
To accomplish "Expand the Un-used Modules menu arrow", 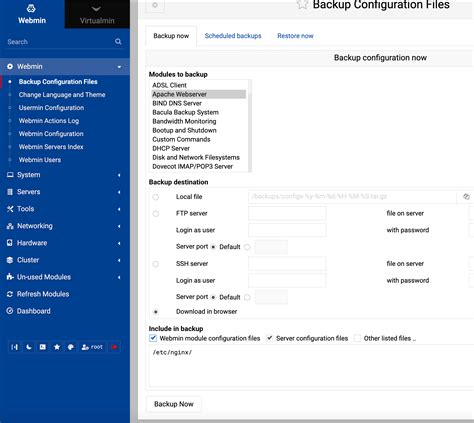I will tap(119, 277).
